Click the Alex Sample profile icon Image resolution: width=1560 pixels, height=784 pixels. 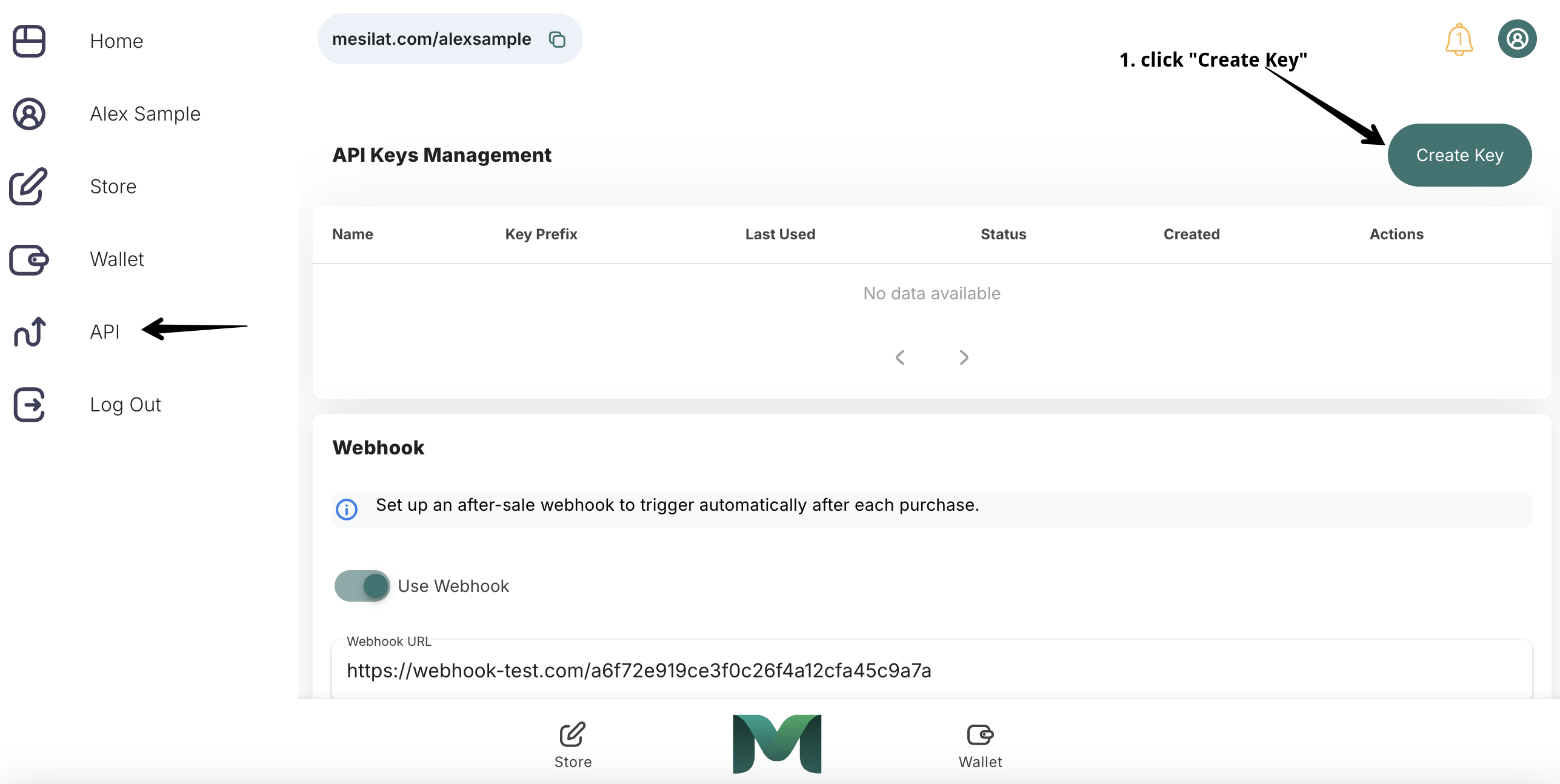point(29,114)
